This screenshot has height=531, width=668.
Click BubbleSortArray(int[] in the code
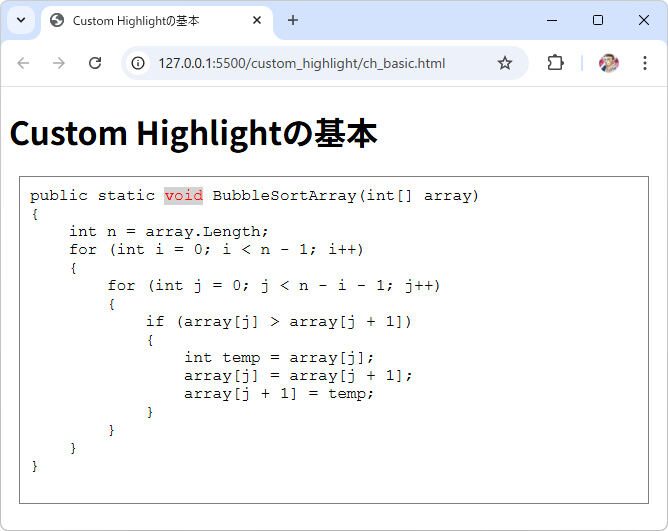coord(313,196)
